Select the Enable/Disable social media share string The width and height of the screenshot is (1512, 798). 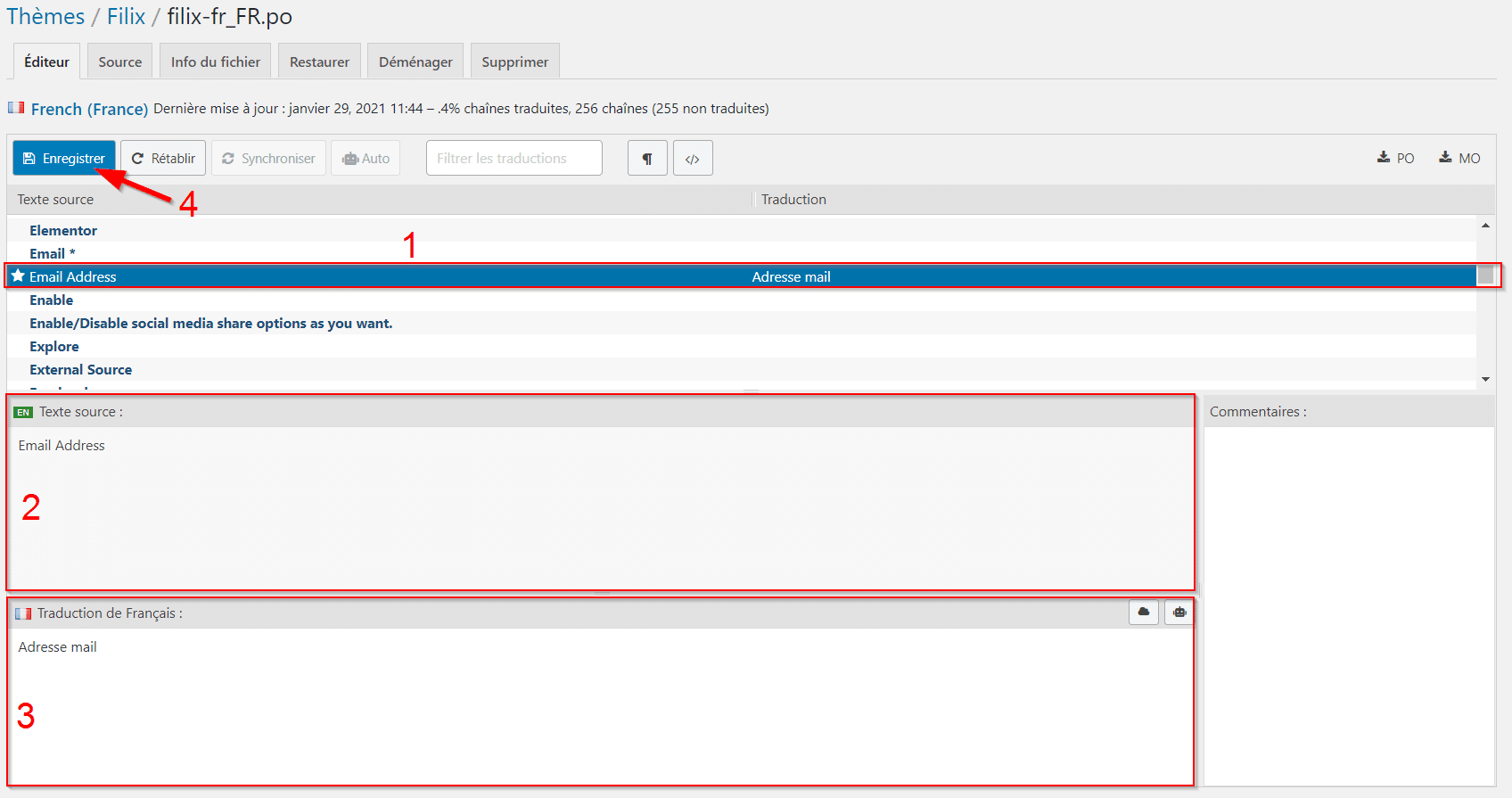point(210,323)
